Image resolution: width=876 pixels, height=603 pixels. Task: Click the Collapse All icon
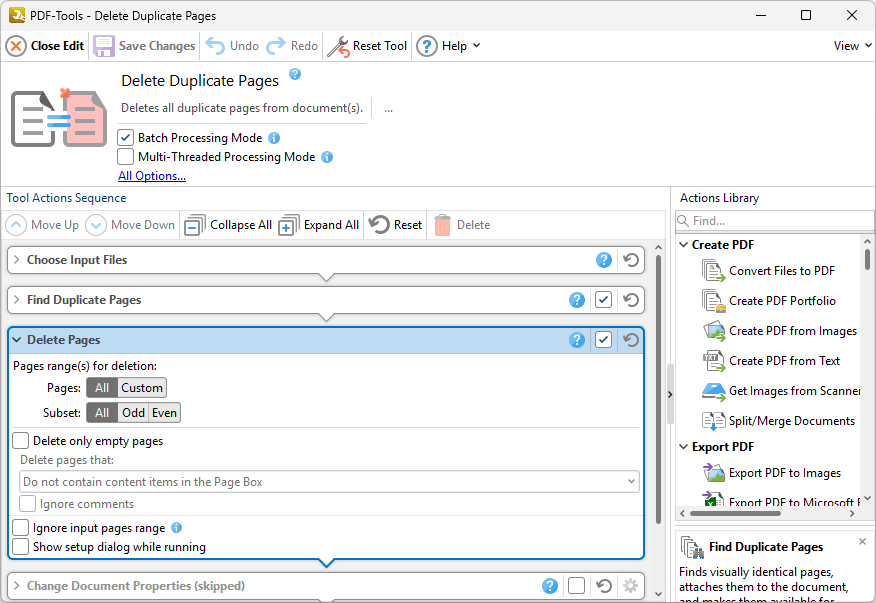195,225
